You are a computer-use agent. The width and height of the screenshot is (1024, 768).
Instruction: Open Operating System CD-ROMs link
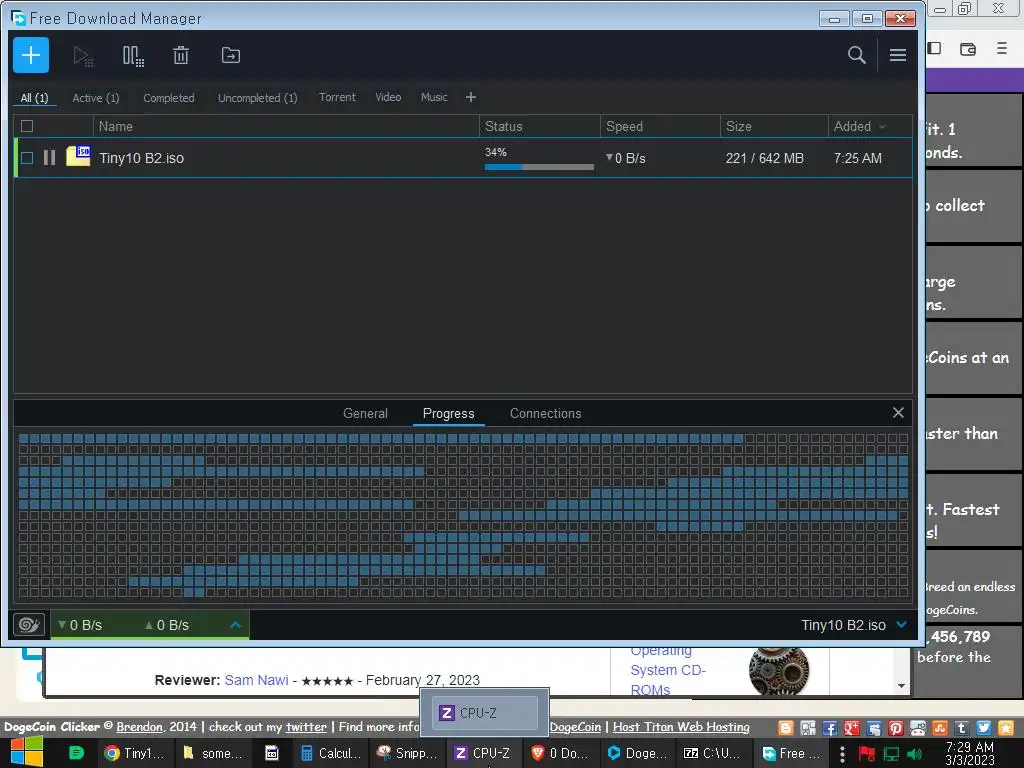click(667, 669)
